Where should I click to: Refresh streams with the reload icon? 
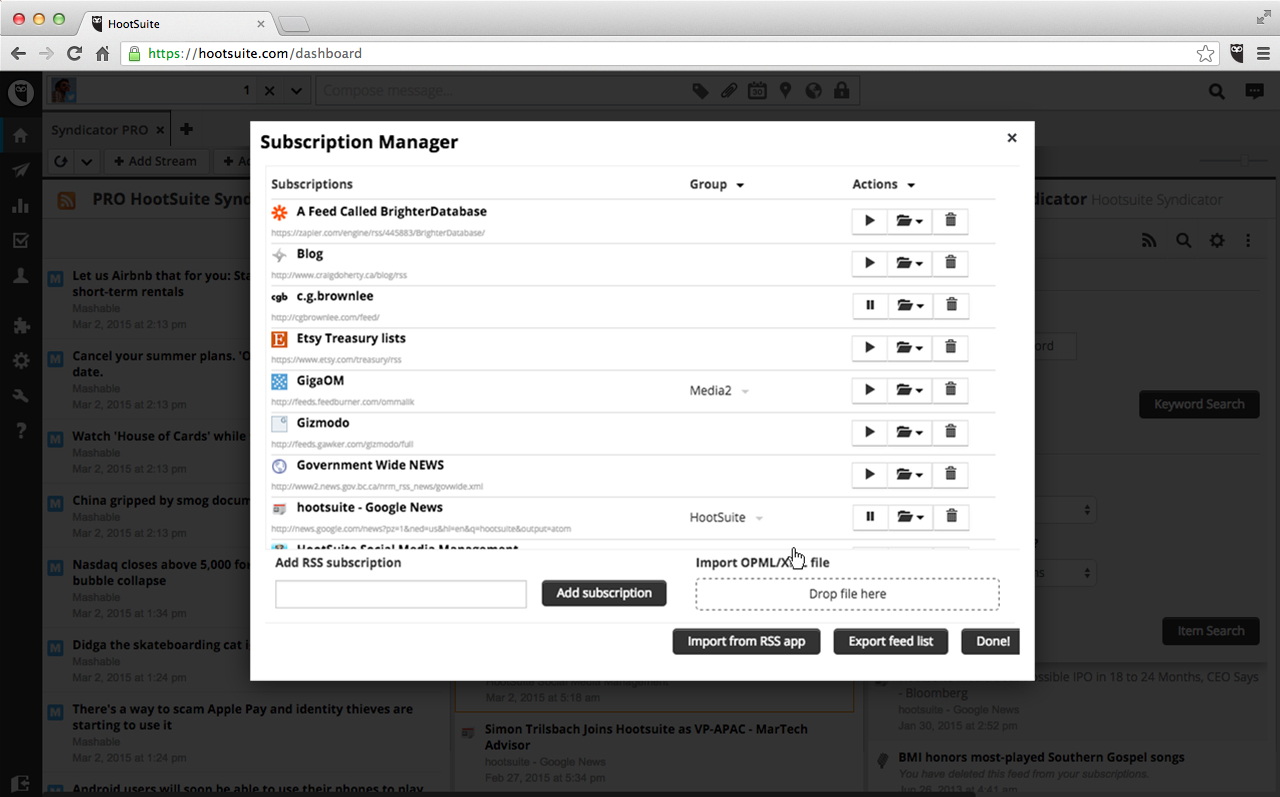[x=61, y=161]
